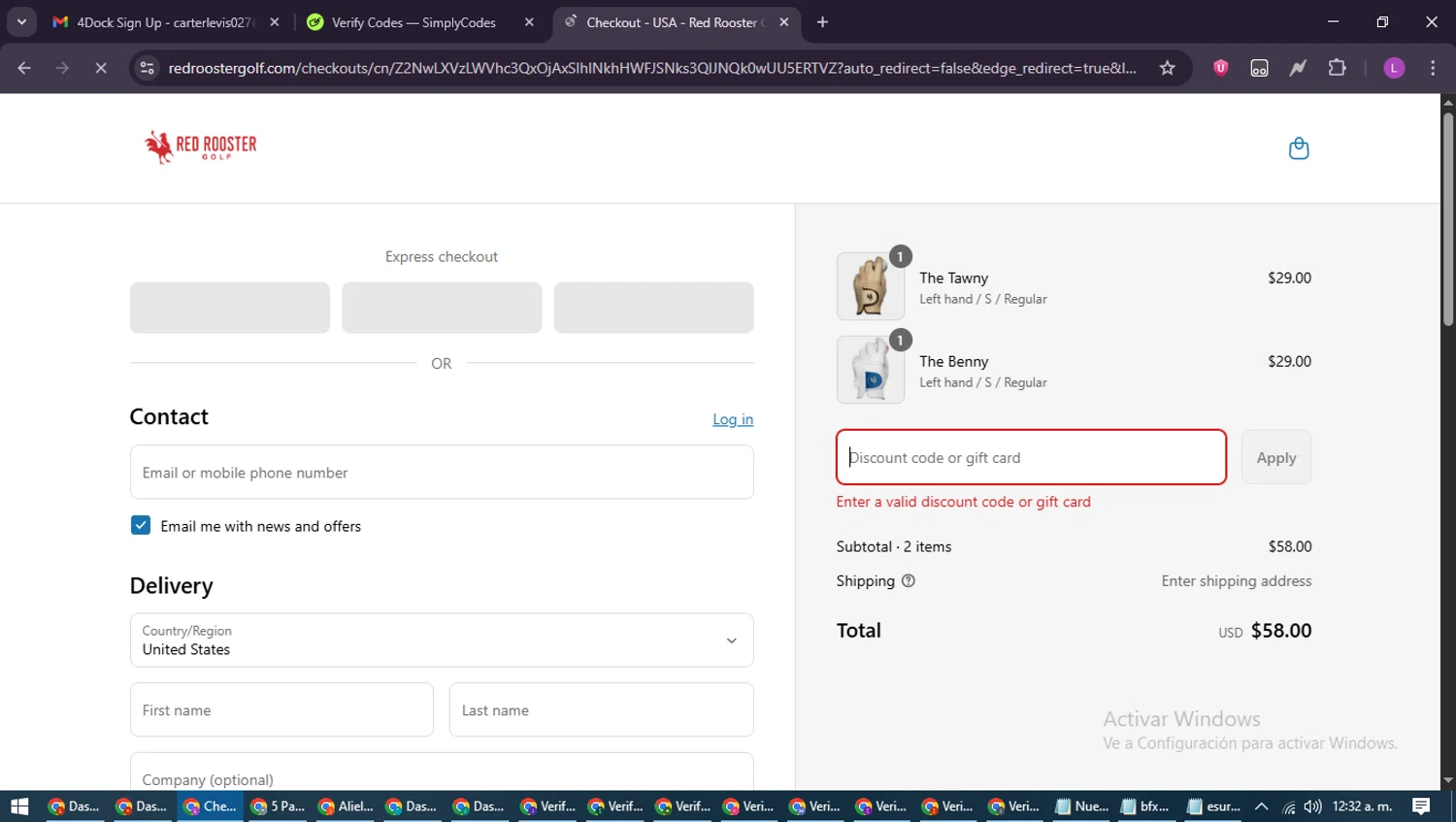
Task: Switch to the Verify Codes SimplyCodes tab
Action: (419, 22)
